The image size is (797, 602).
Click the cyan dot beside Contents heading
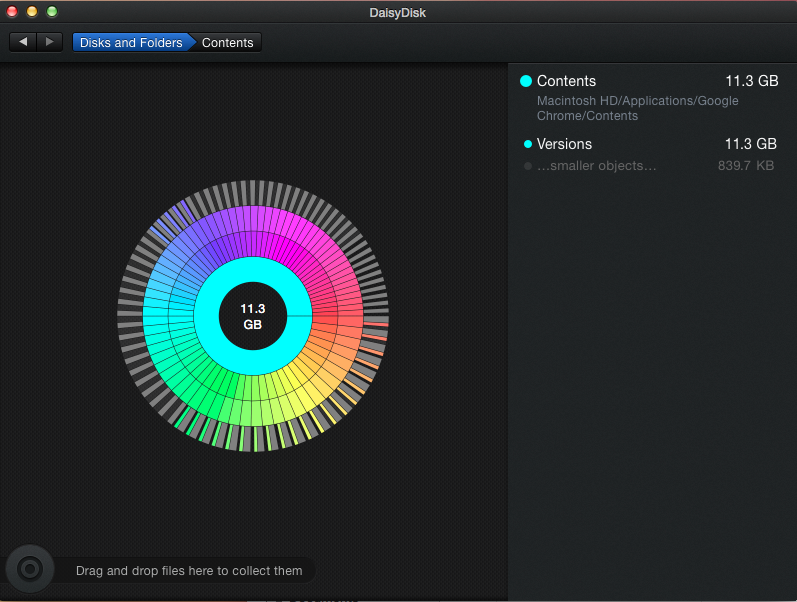[526, 81]
